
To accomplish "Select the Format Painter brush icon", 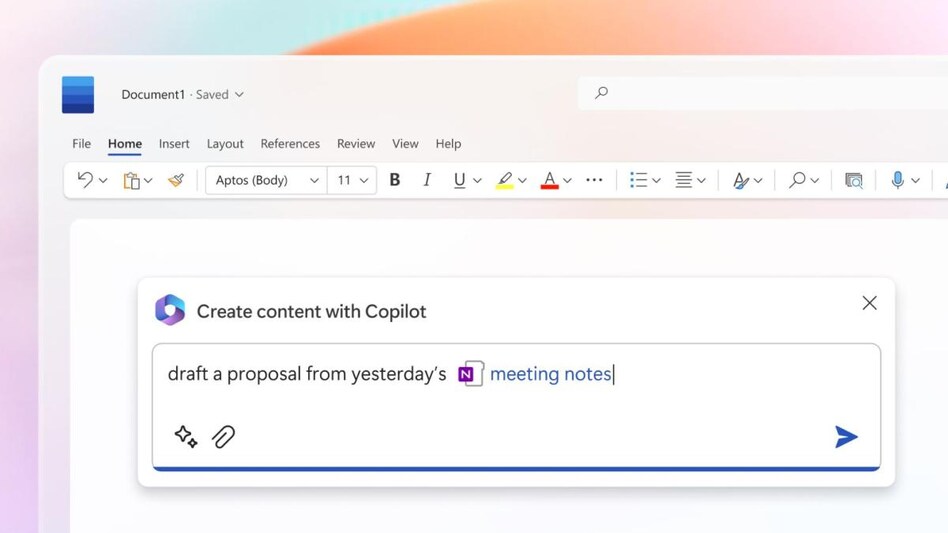I will 176,180.
